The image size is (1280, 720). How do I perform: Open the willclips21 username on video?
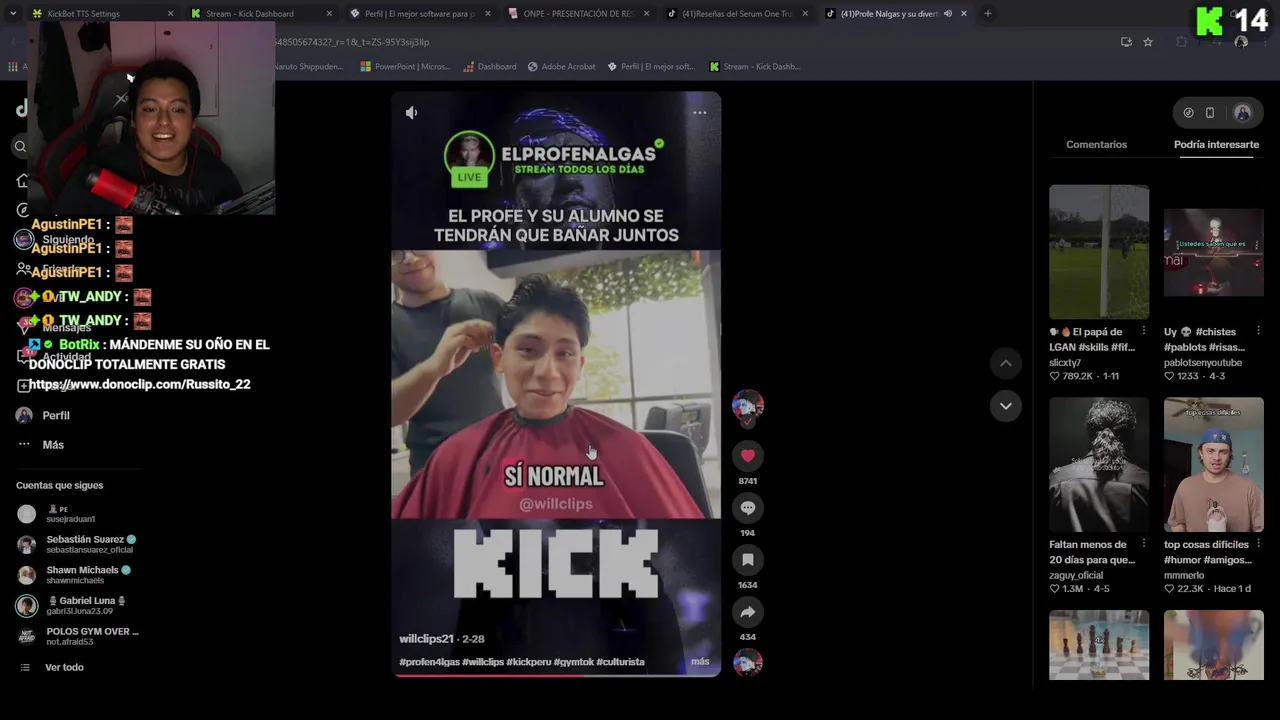click(426, 639)
